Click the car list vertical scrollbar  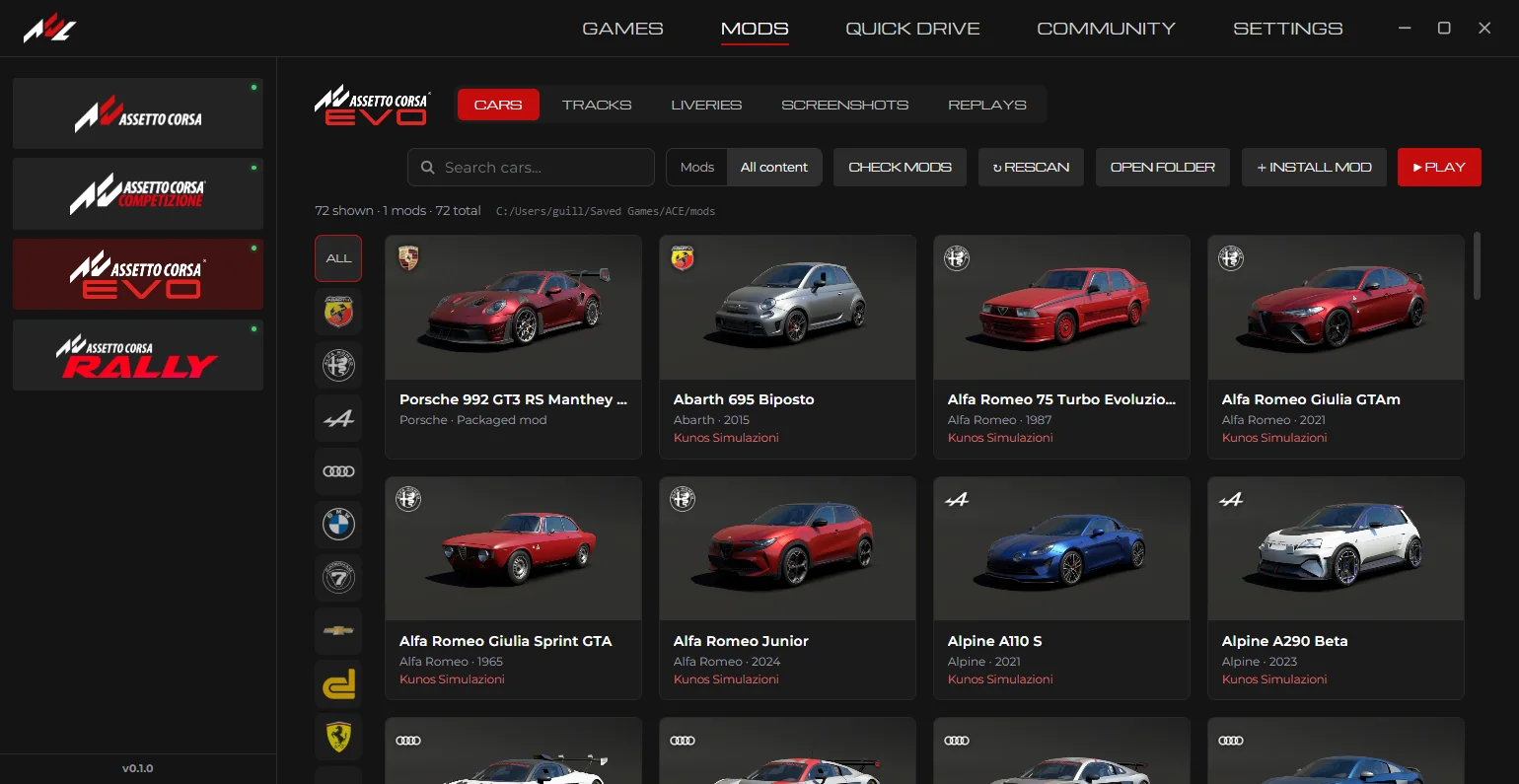pos(1477,265)
